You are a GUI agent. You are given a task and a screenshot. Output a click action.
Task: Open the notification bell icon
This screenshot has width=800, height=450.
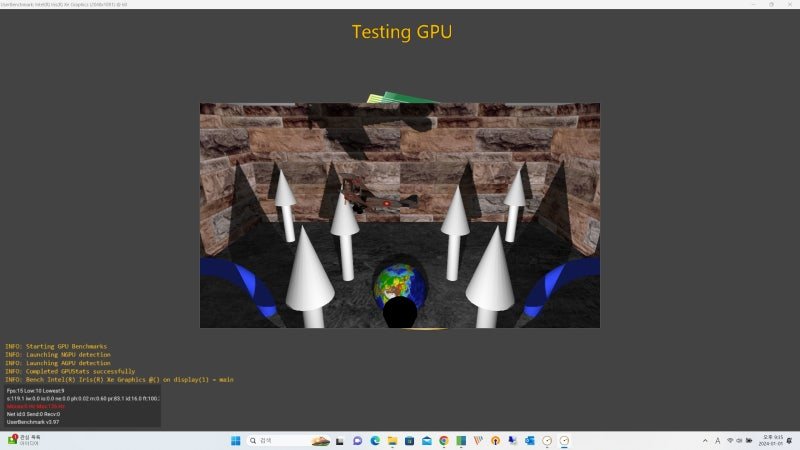point(789,441)
